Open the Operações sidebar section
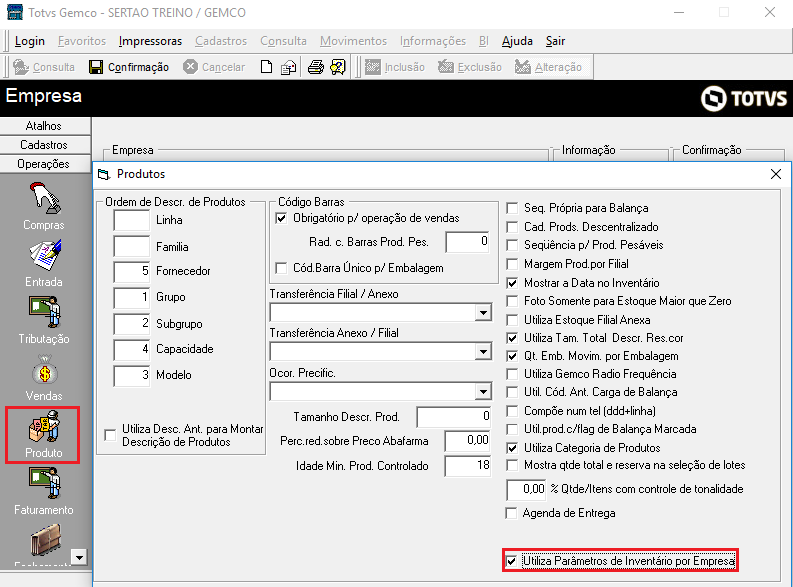 pos(45,164)
